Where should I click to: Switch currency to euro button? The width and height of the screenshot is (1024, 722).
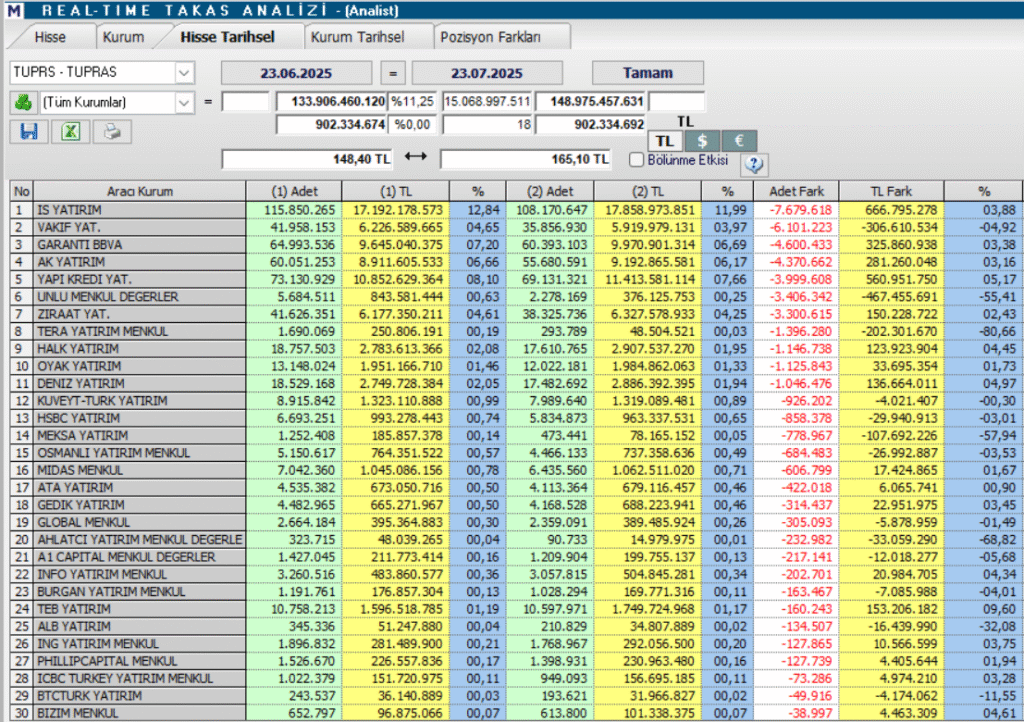pyautogui.click(x=739, y=141)
